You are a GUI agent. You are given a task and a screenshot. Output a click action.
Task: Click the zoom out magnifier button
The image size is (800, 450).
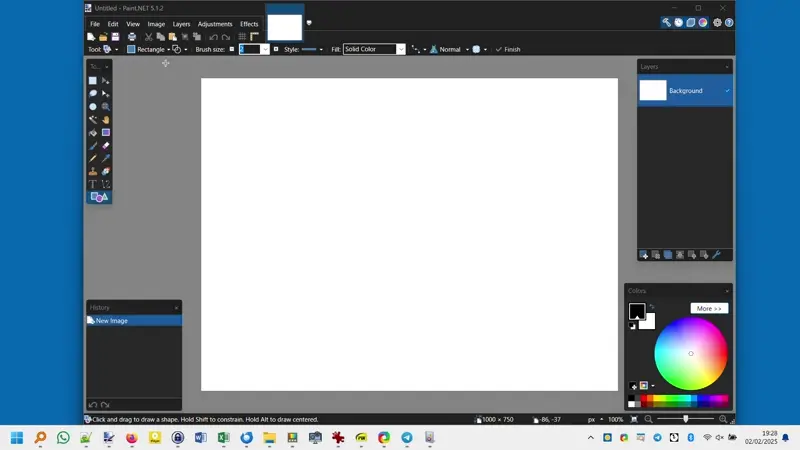click(648, 419)
